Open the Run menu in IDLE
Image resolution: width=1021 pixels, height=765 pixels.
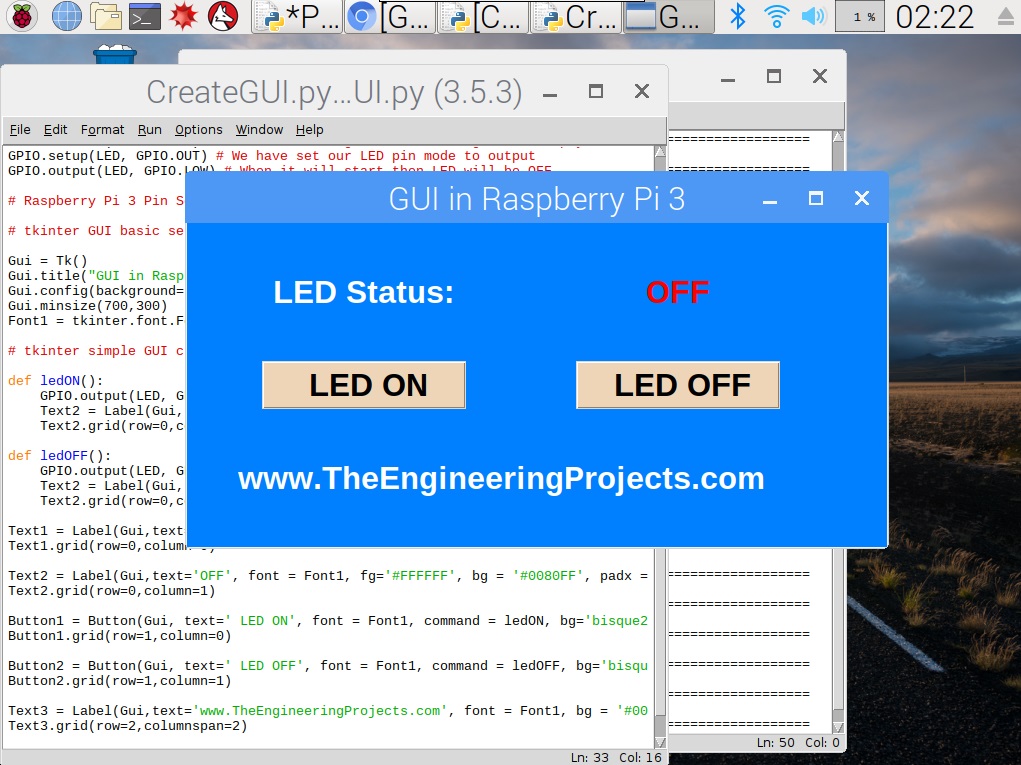(x=150, y=130)
